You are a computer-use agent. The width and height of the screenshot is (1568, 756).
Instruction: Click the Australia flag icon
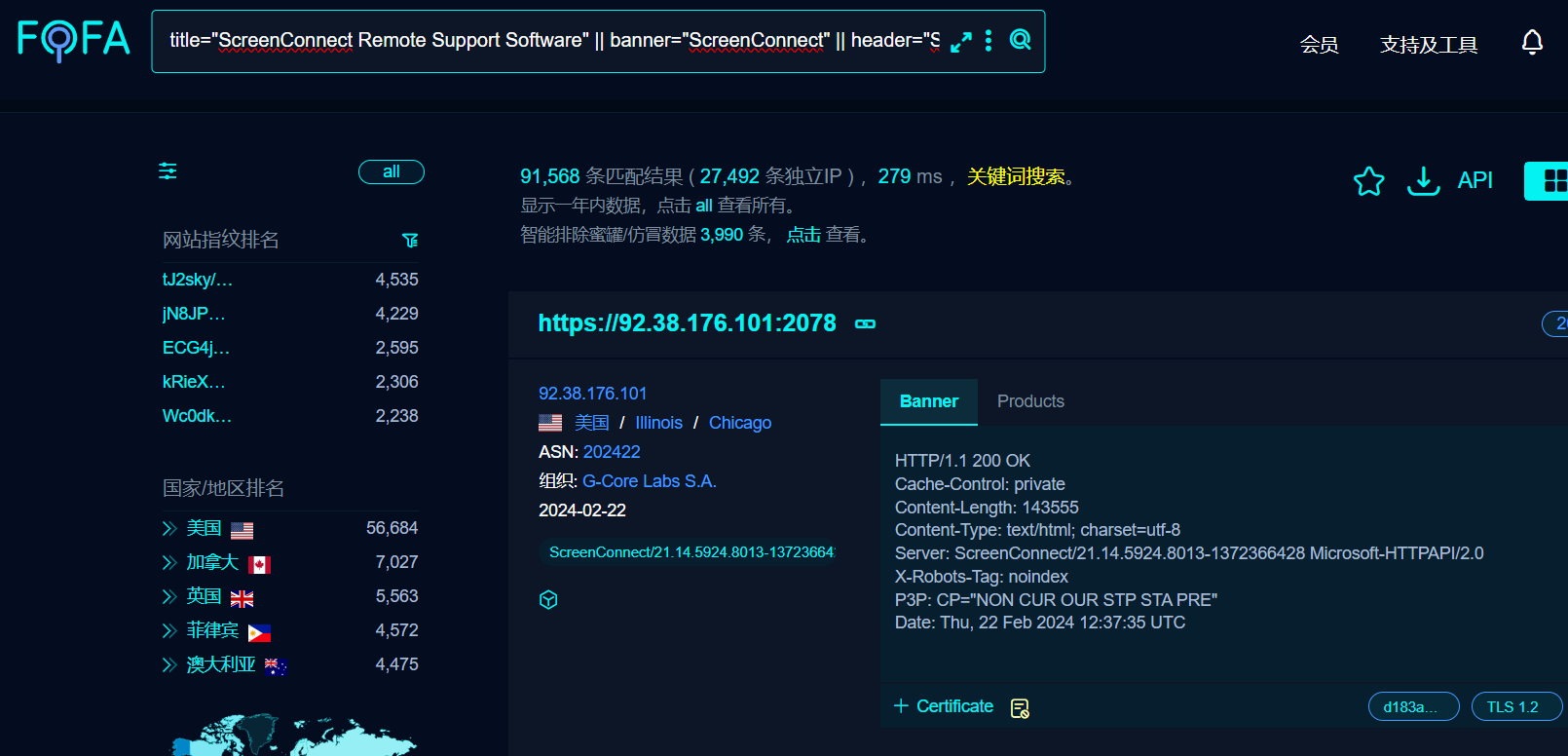tap(276, 667)
